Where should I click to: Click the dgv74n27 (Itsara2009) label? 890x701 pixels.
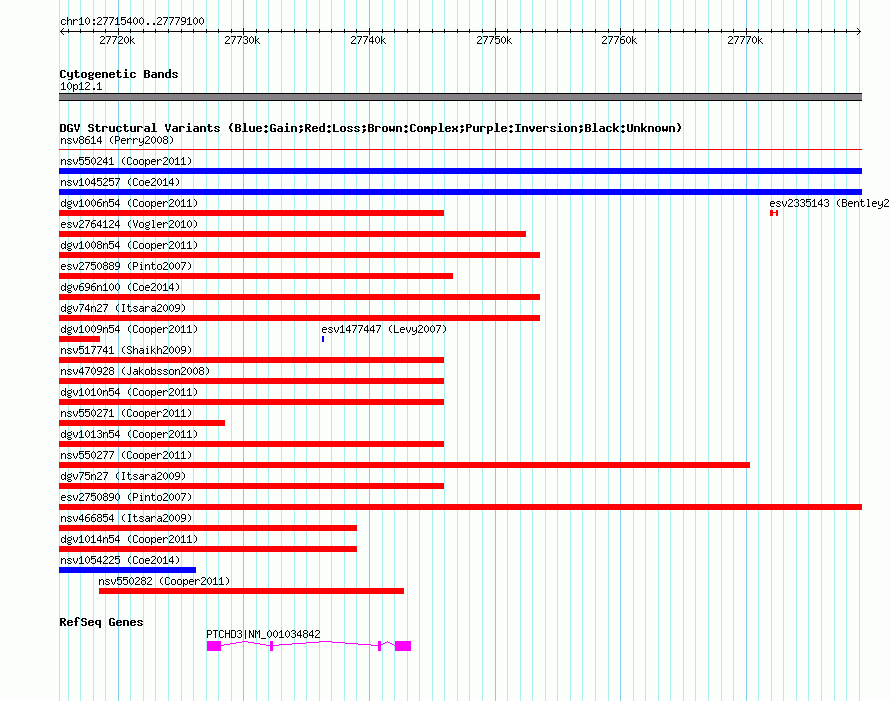click(x=123, y=308)
